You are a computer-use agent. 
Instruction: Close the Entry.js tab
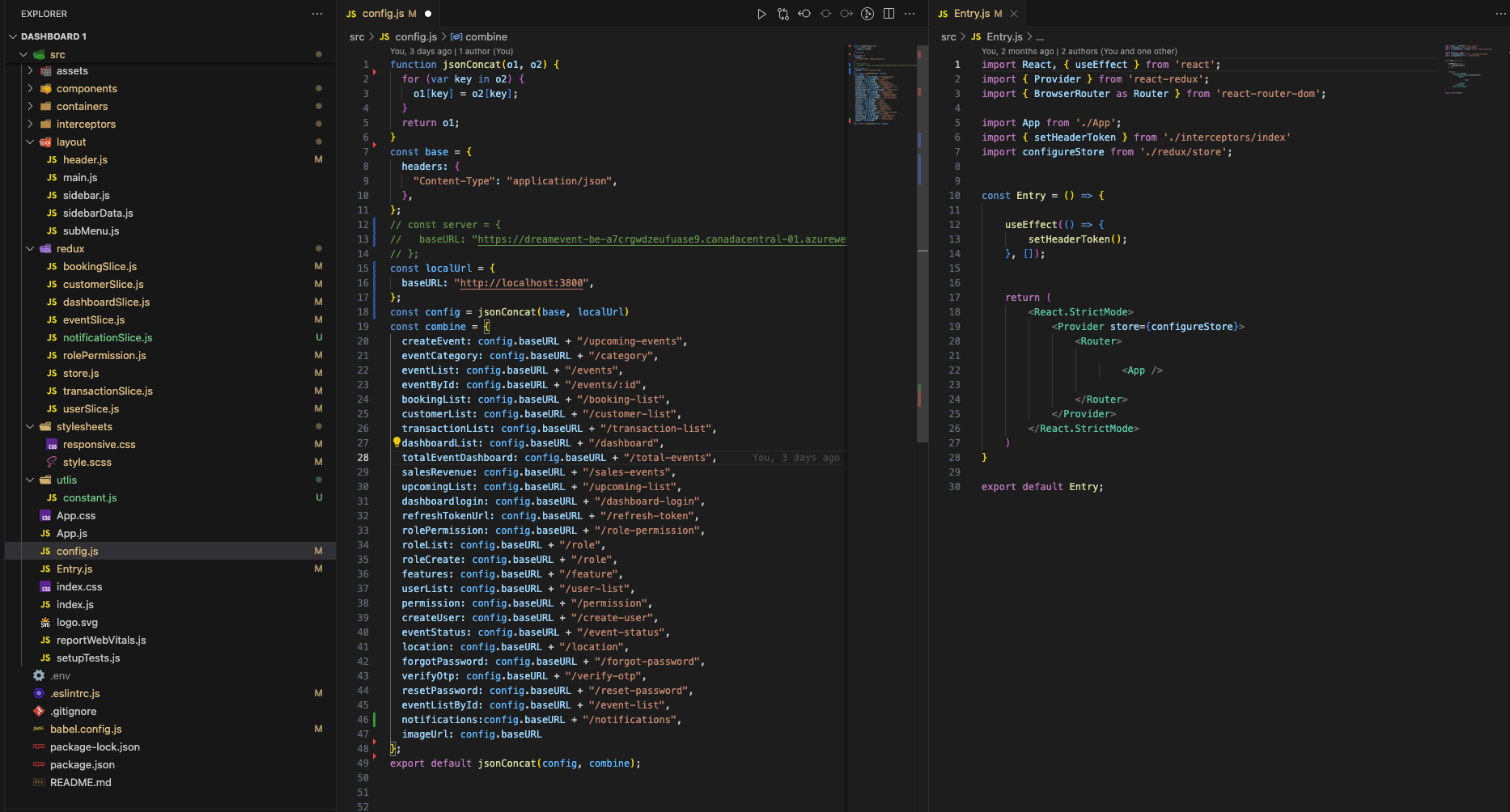(1014, 14)
